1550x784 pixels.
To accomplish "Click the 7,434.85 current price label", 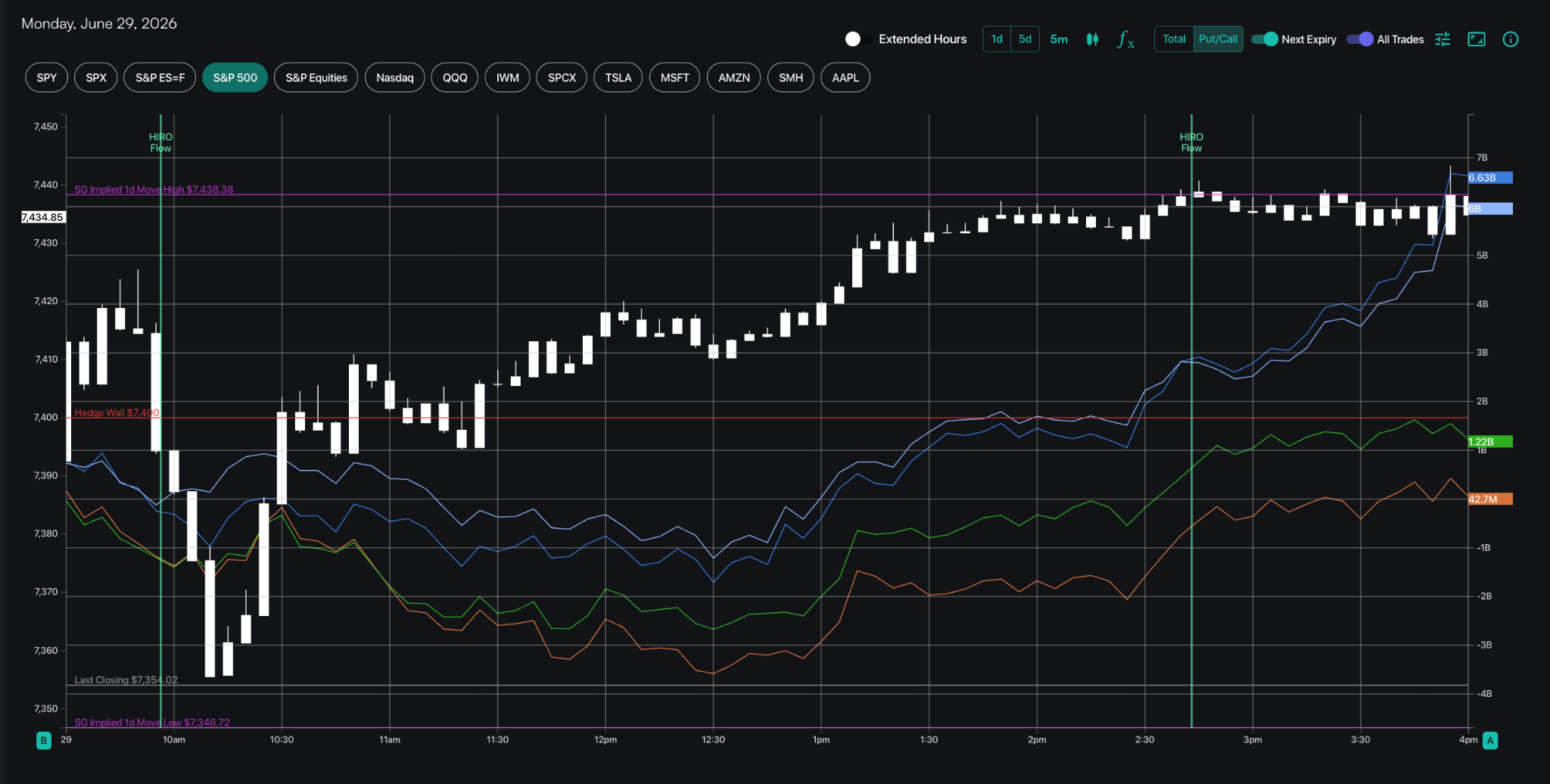I will coord(43,217).
